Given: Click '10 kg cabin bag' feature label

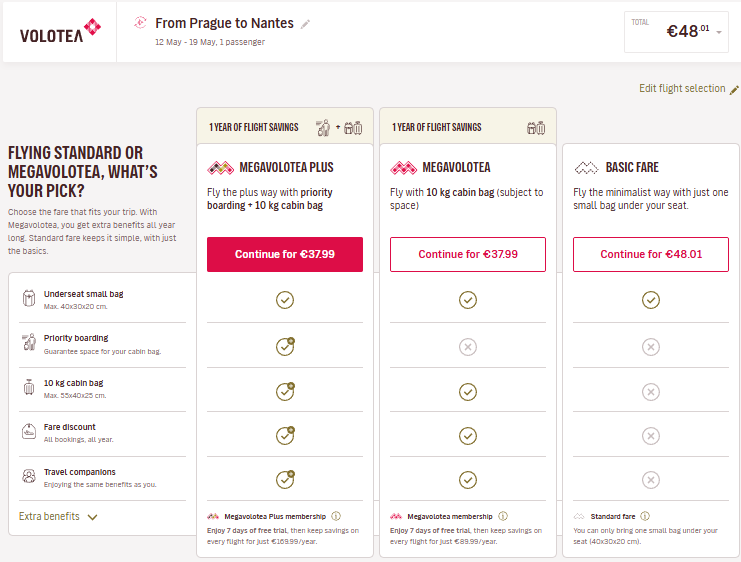Looking at the screenshot, I should [73, 383].
